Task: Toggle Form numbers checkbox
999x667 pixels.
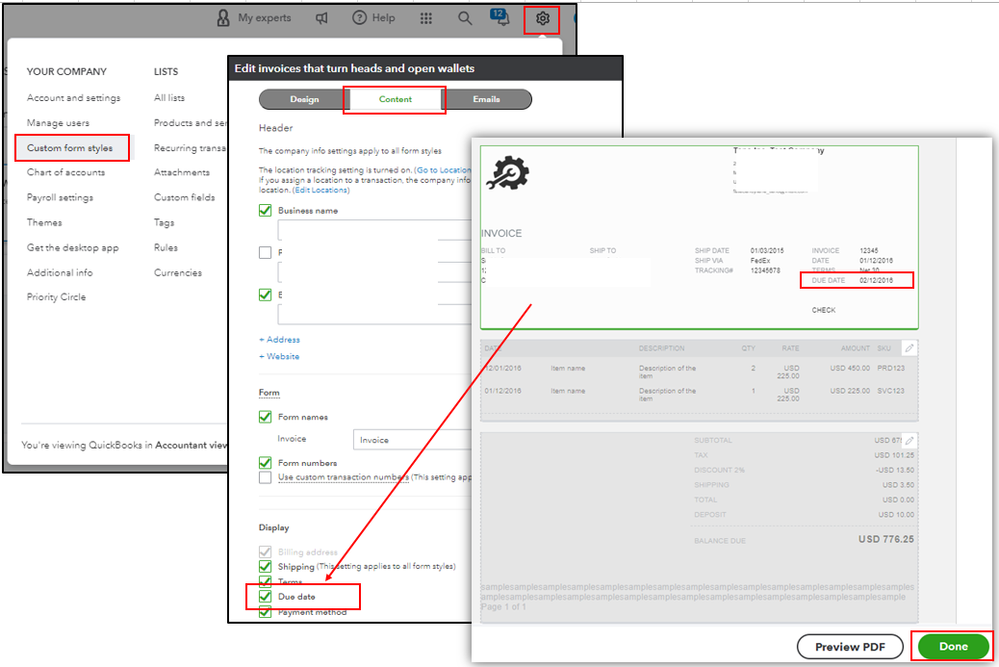Action: 266,463
